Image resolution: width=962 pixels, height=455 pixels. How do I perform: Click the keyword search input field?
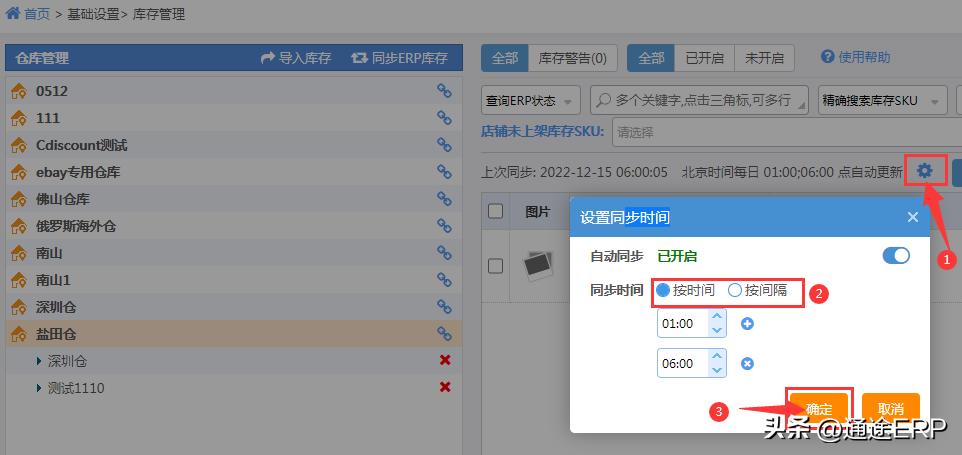pos(699,101)
